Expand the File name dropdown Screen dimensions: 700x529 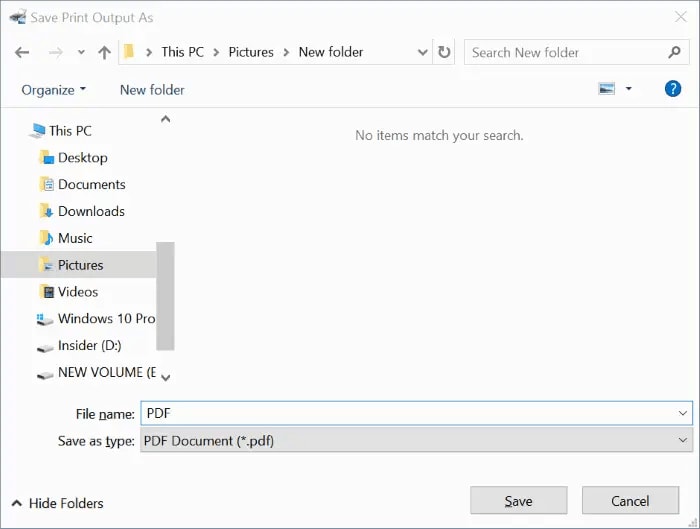(683, 413)
